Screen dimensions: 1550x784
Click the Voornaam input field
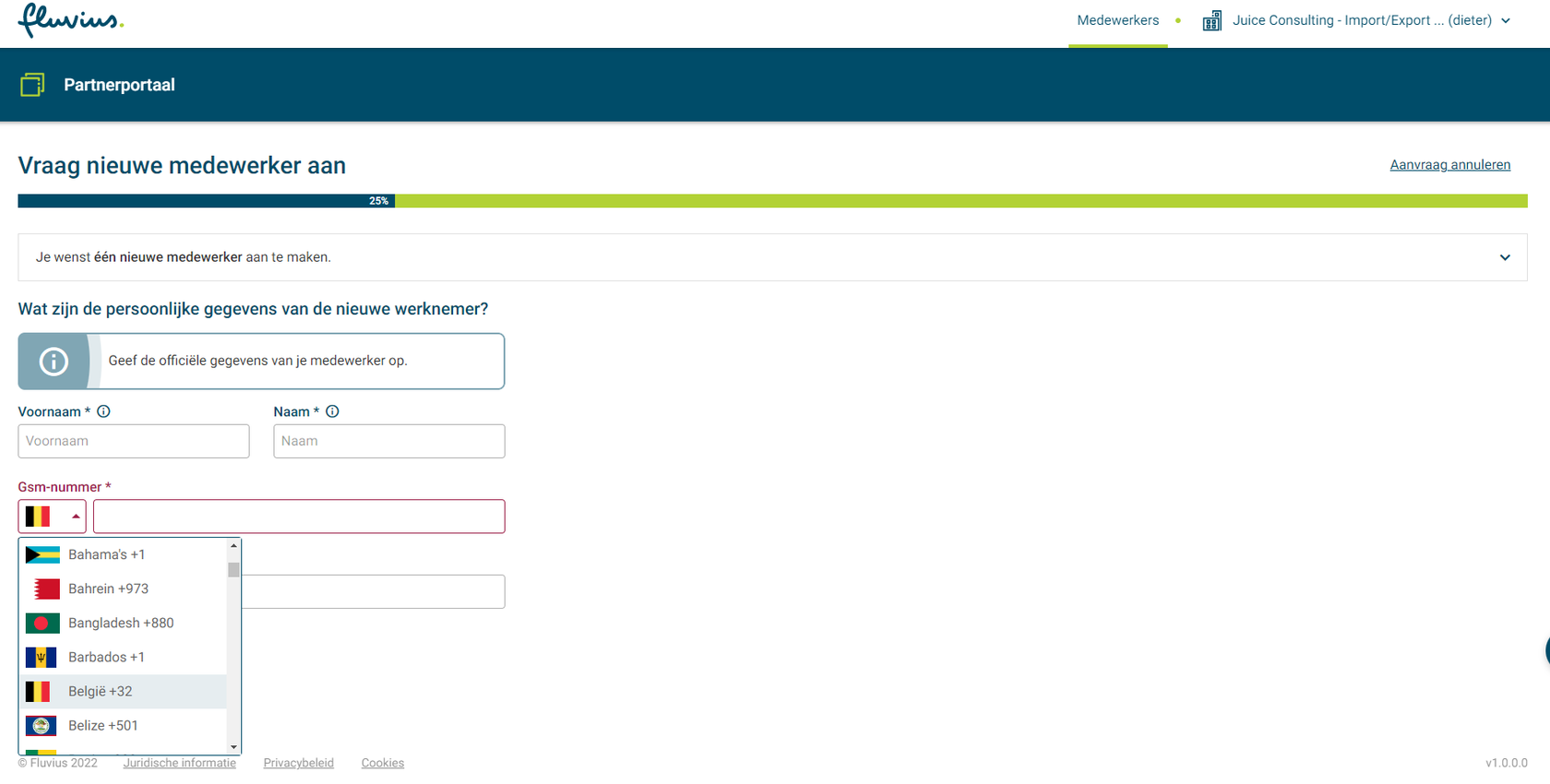(134, 441)
